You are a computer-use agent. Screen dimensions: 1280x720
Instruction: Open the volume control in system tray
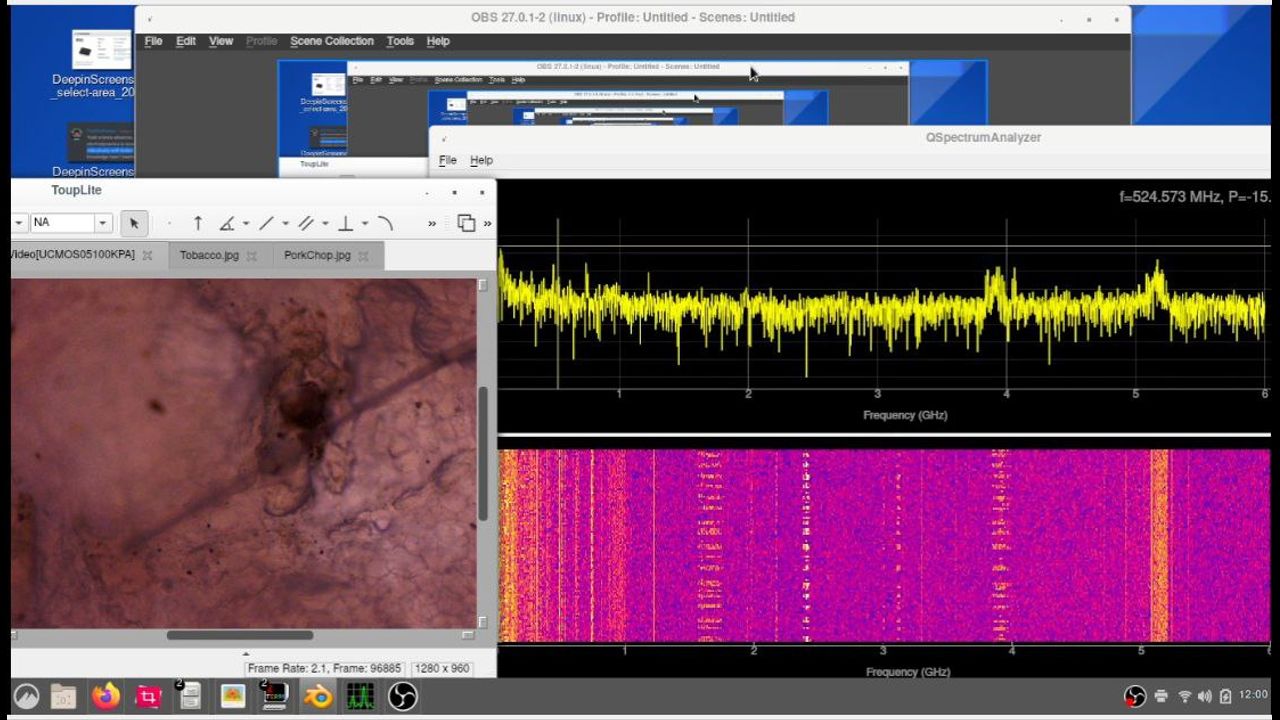(1204, 696)
